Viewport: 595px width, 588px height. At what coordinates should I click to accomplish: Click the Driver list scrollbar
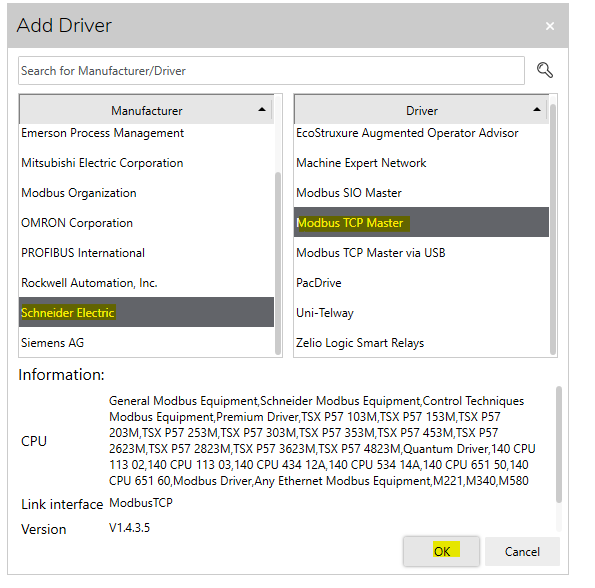(x=553, y=229)
